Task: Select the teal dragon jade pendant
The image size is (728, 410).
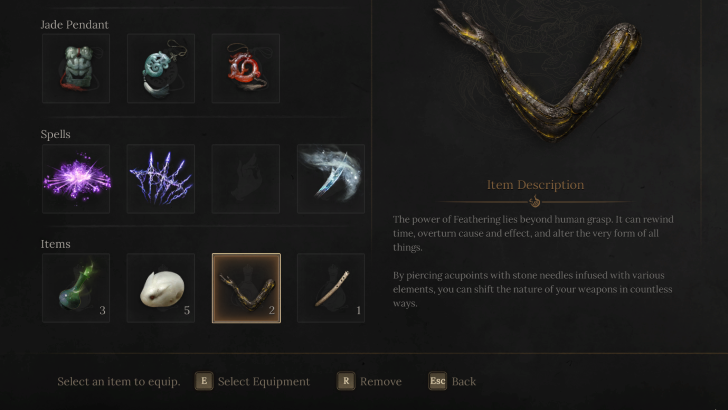Action: [161, 68]
